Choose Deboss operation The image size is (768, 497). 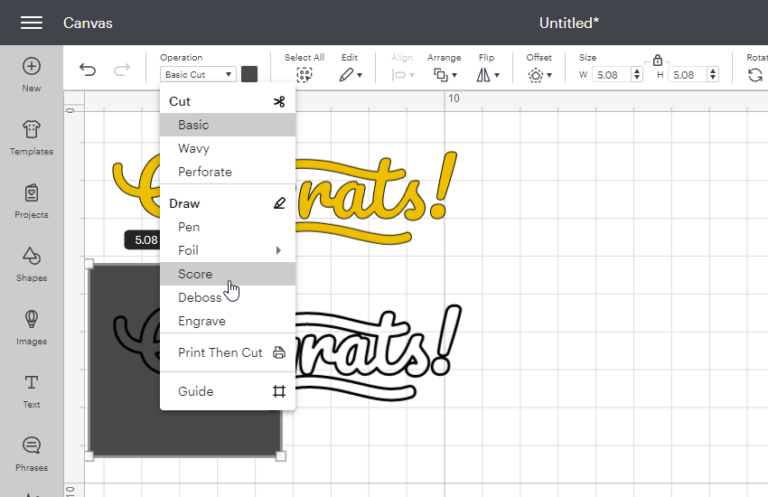tap(228, 297)
